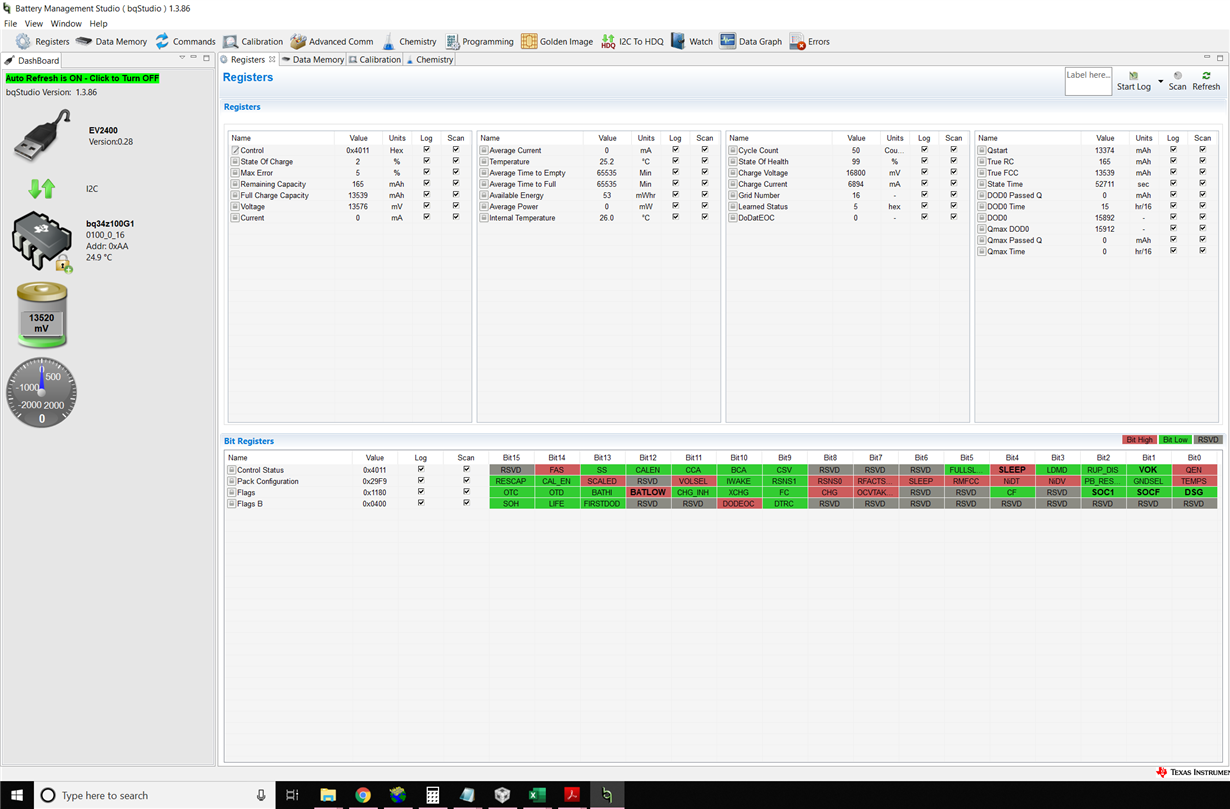Open the Watch tool
Screen dimensions: 1230x809
pyautogui.click(x=692, y=41)
